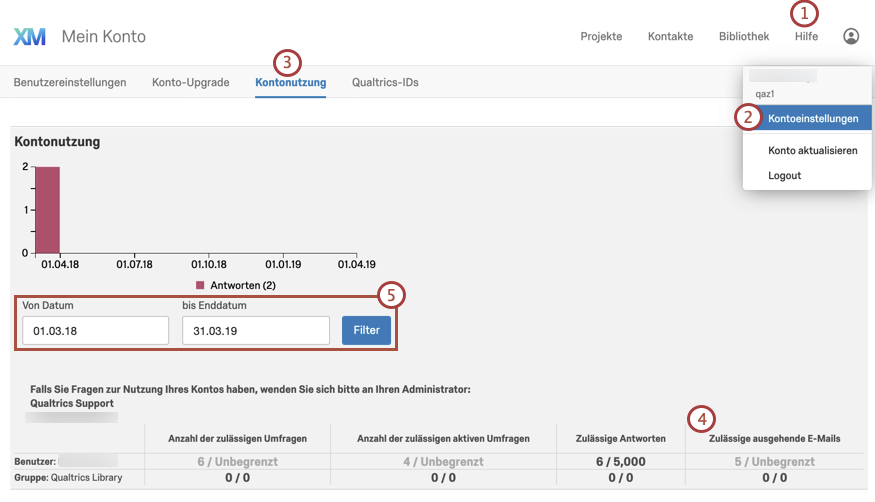The height and width of the screenshot is (502, 875).
Task: Open Kontakte in the top navigation
Action: (x=670, y=36)
